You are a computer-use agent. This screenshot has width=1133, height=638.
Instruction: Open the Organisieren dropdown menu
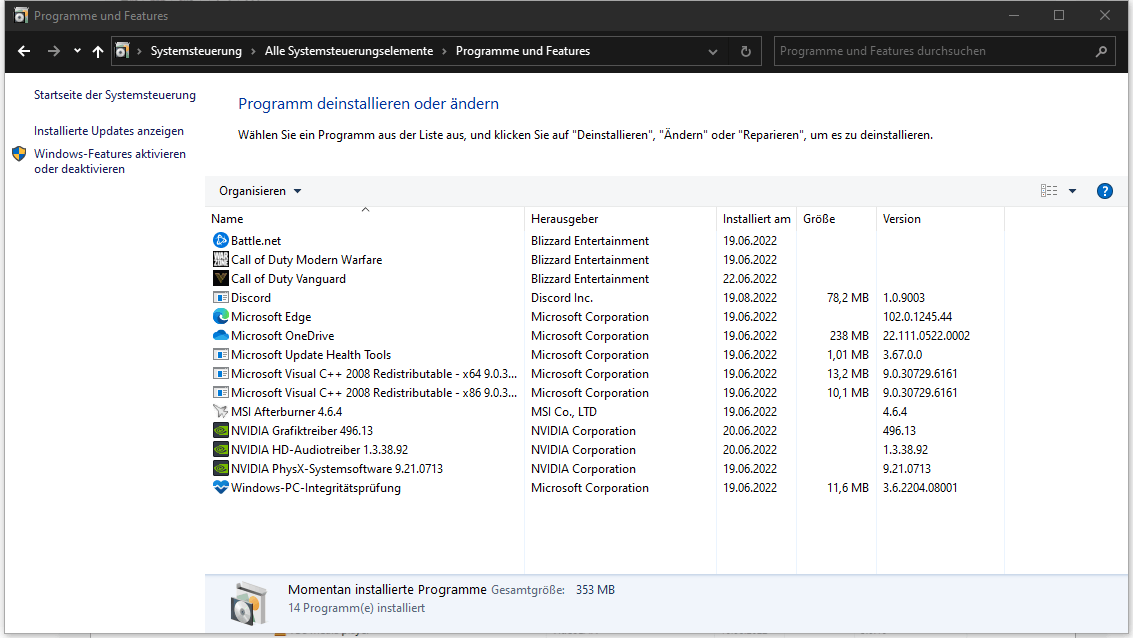tap(260, 191)
